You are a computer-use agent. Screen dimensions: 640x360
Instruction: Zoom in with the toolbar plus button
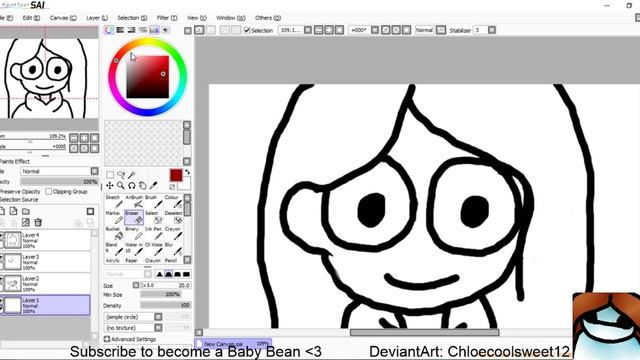[x=329, y=30]
